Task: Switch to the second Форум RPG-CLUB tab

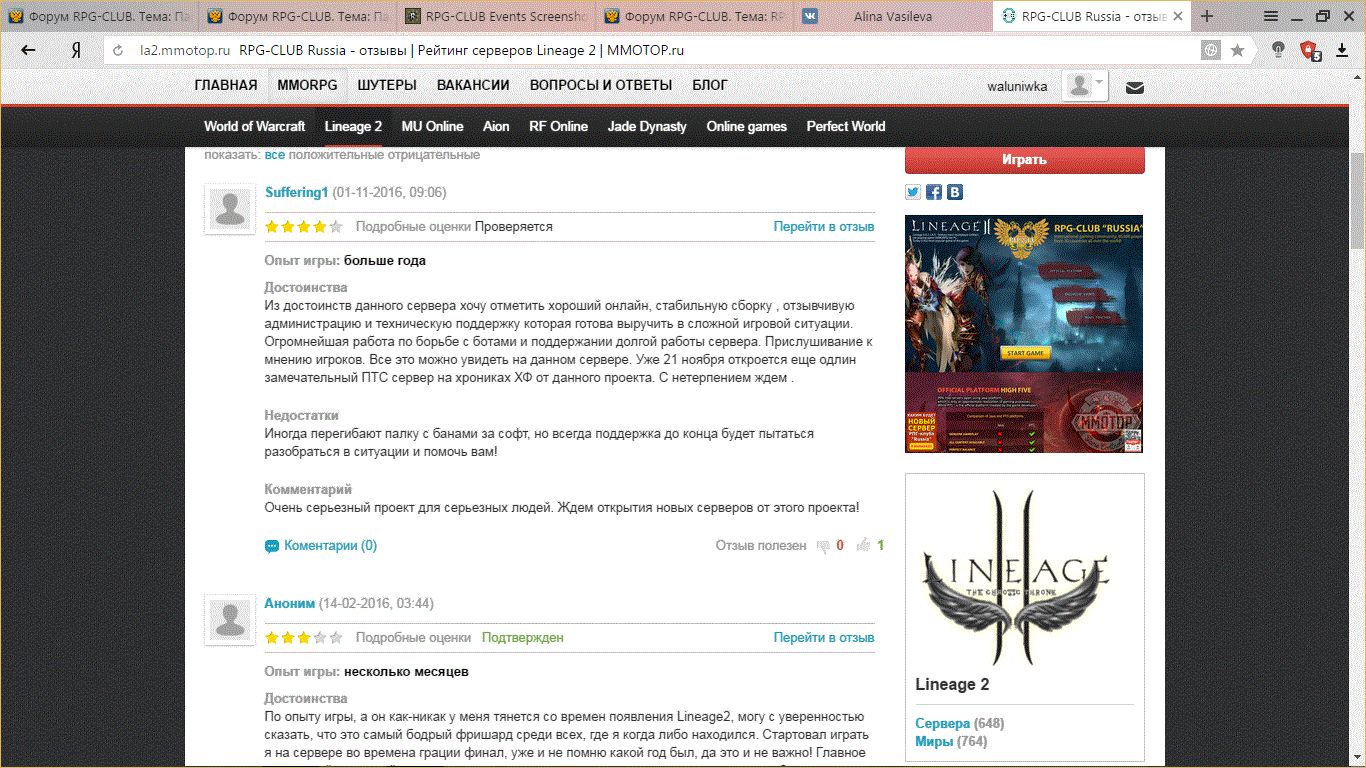Action: (299, 16)
